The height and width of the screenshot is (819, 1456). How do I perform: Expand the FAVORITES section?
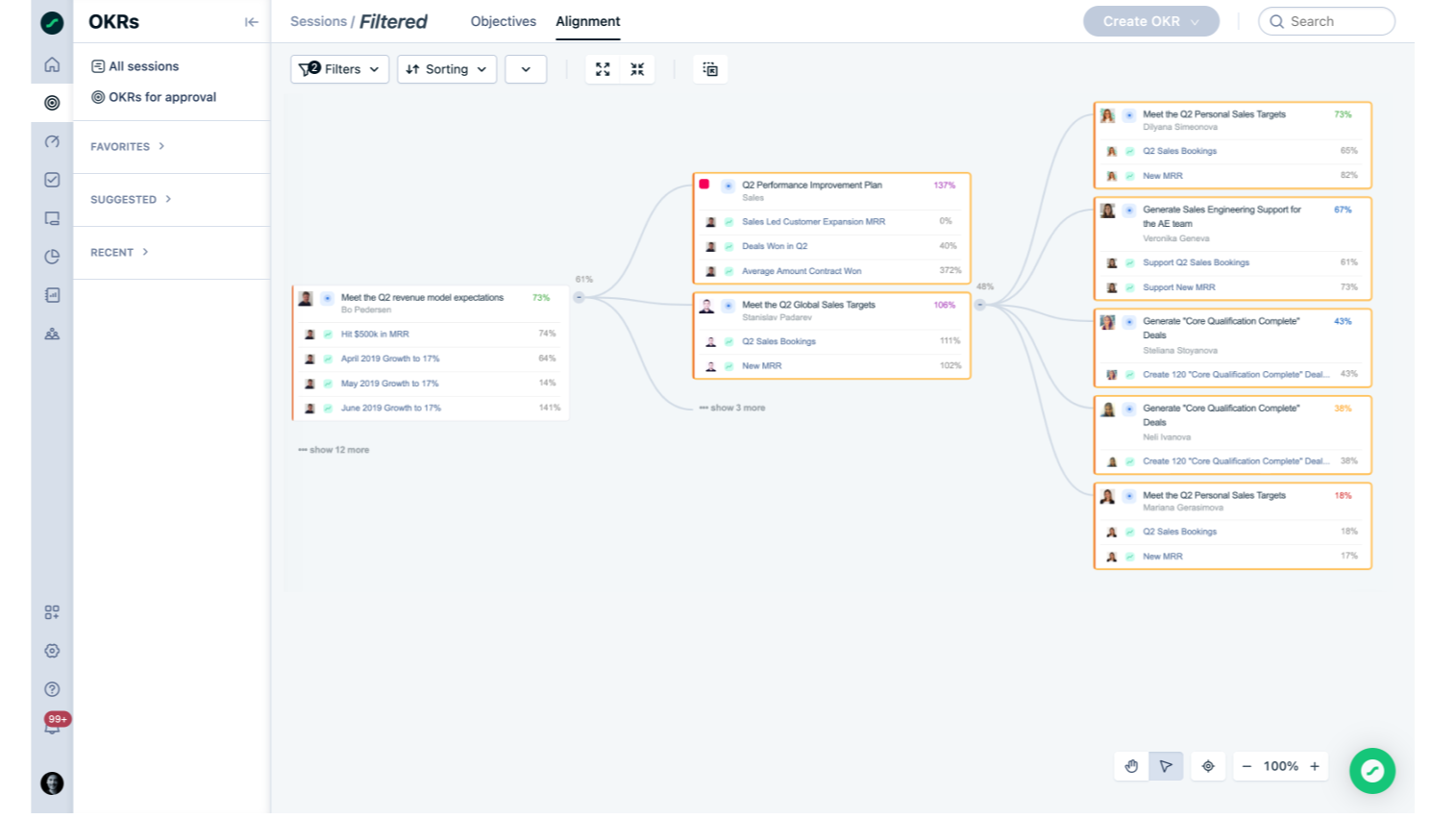[x=127, y=146]
